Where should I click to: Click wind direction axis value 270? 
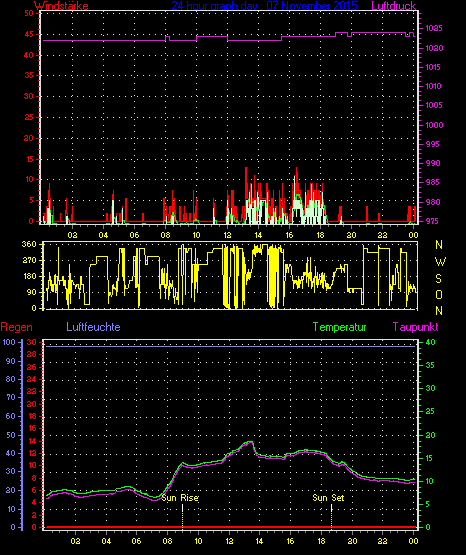[29, 260]
